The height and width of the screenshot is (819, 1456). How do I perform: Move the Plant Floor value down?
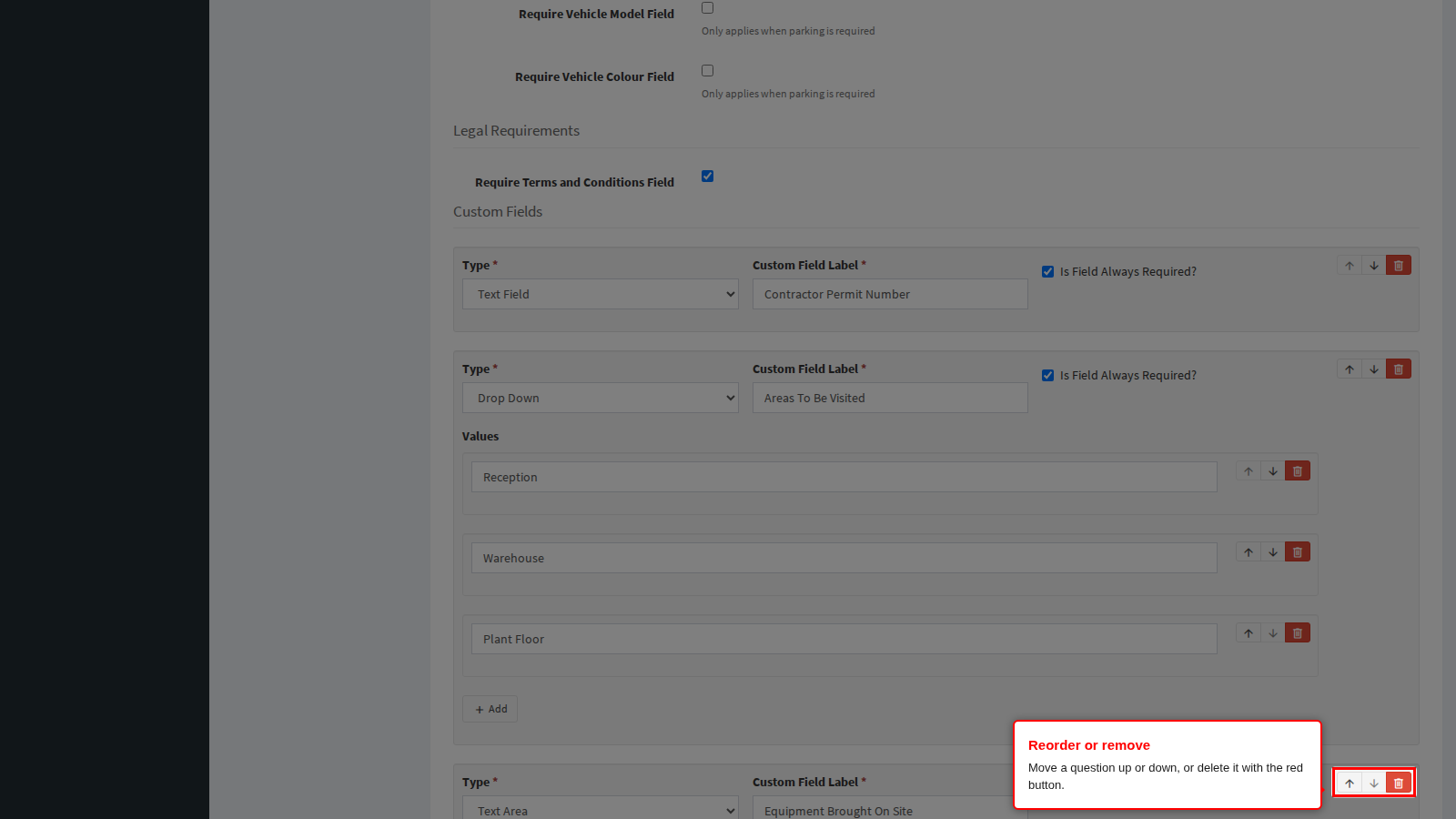pyautogui.click(x=1273, y=633)
